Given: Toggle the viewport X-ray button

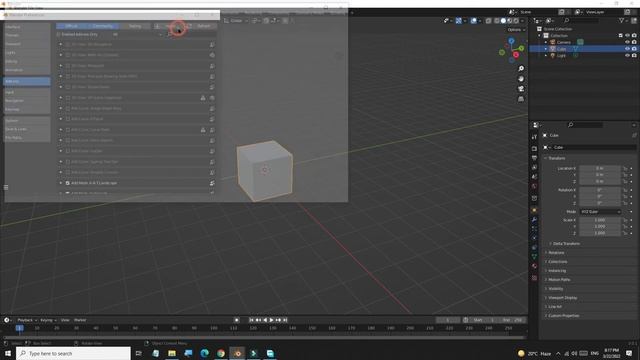Looking at the screenshot, I should [489, 20].
